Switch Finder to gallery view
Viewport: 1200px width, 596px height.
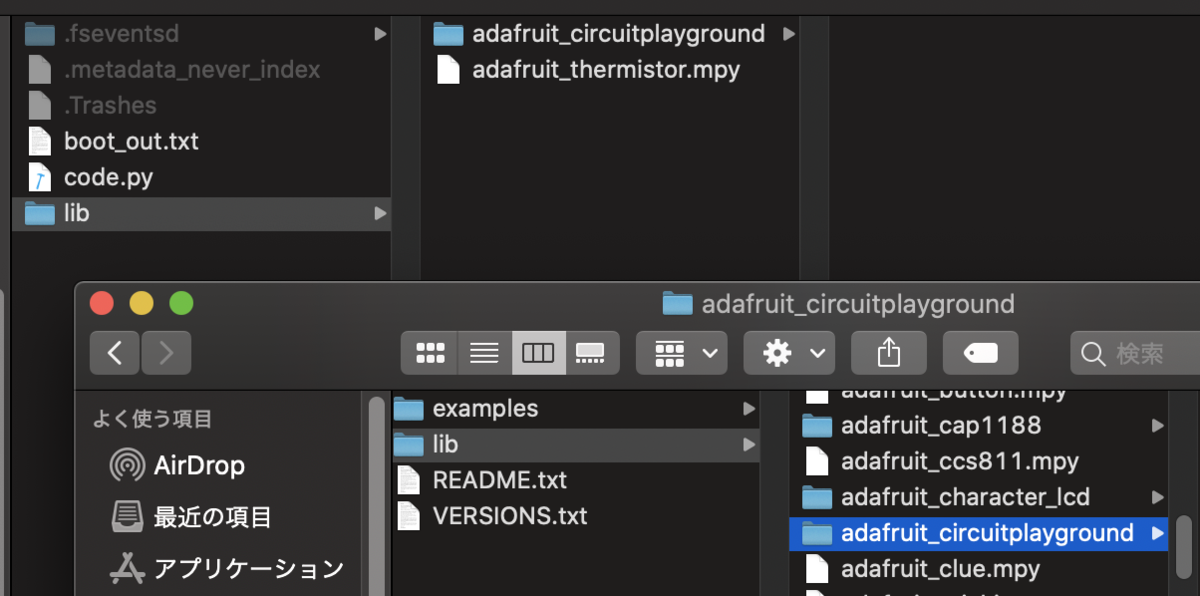(592, 353)
